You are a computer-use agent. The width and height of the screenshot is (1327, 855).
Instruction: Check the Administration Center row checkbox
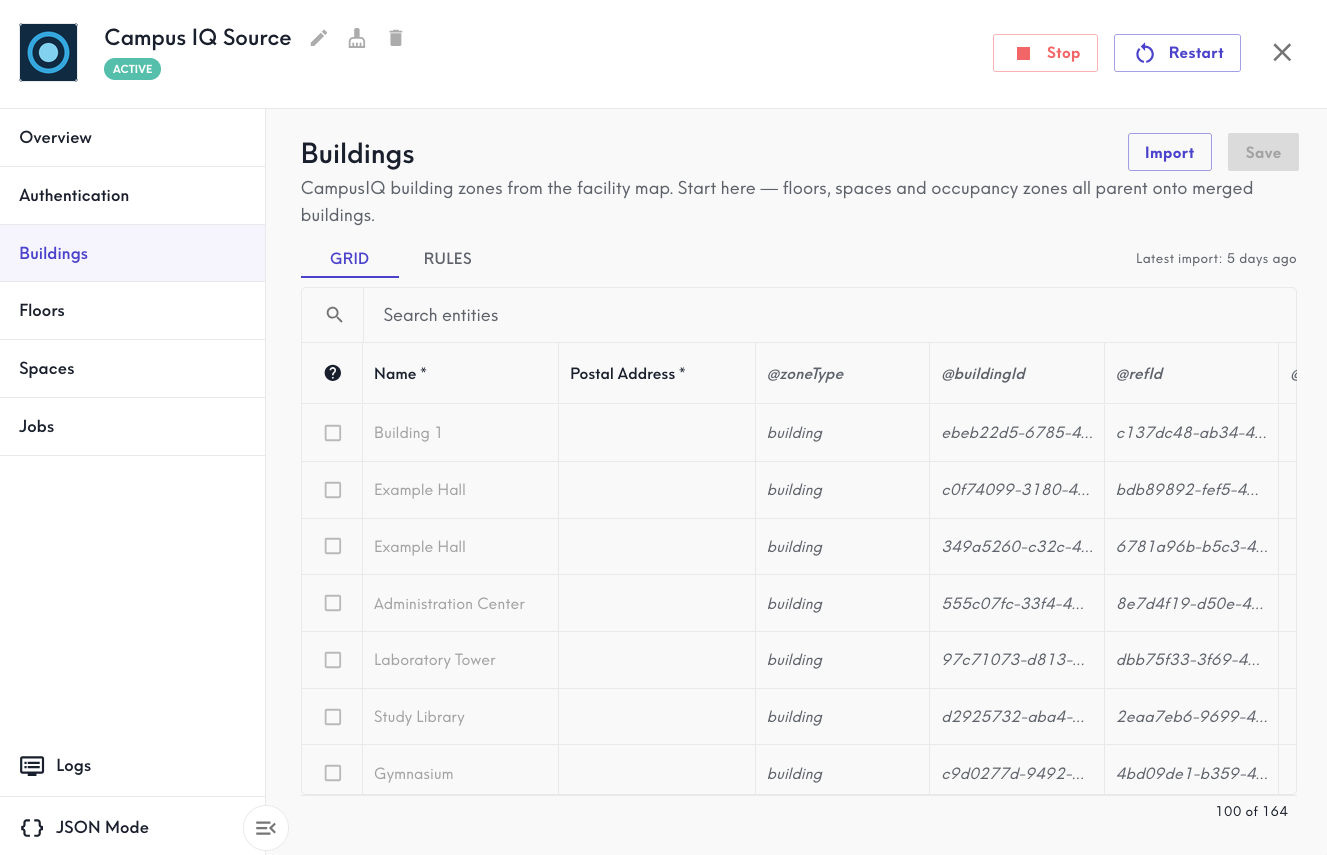click(333, 603)
